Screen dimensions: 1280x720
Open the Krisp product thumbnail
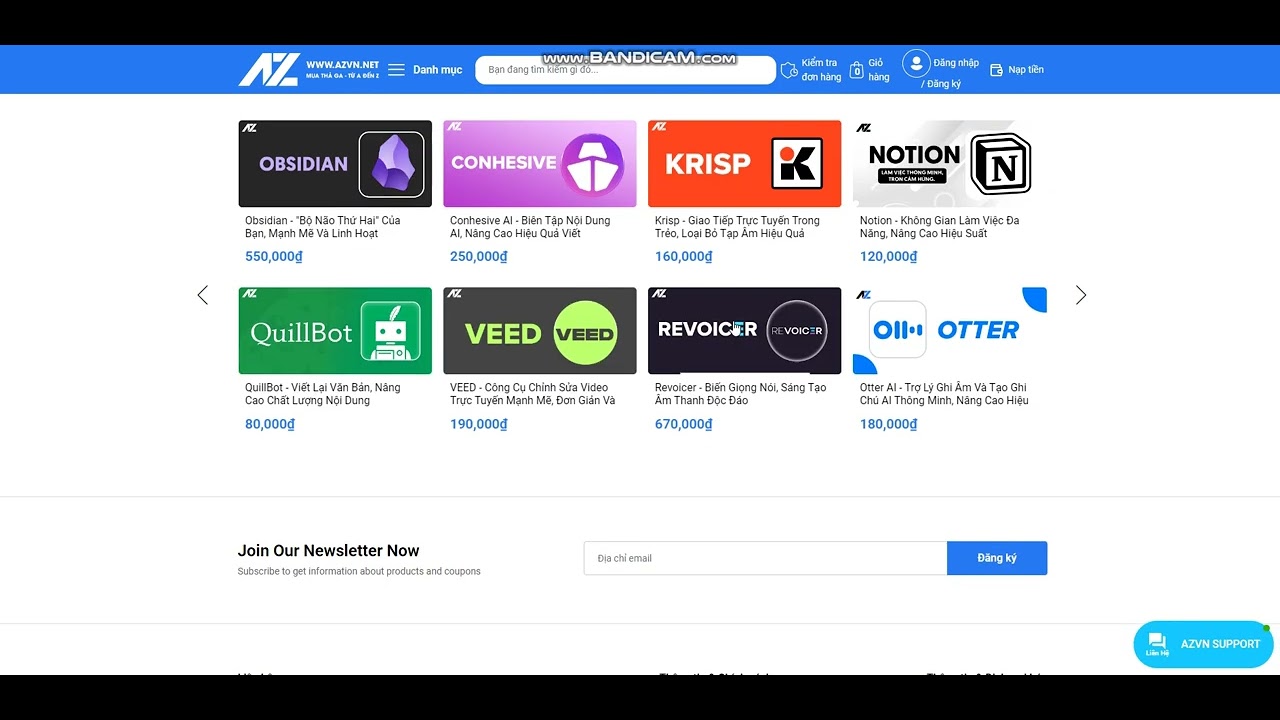tap(745, 164)
